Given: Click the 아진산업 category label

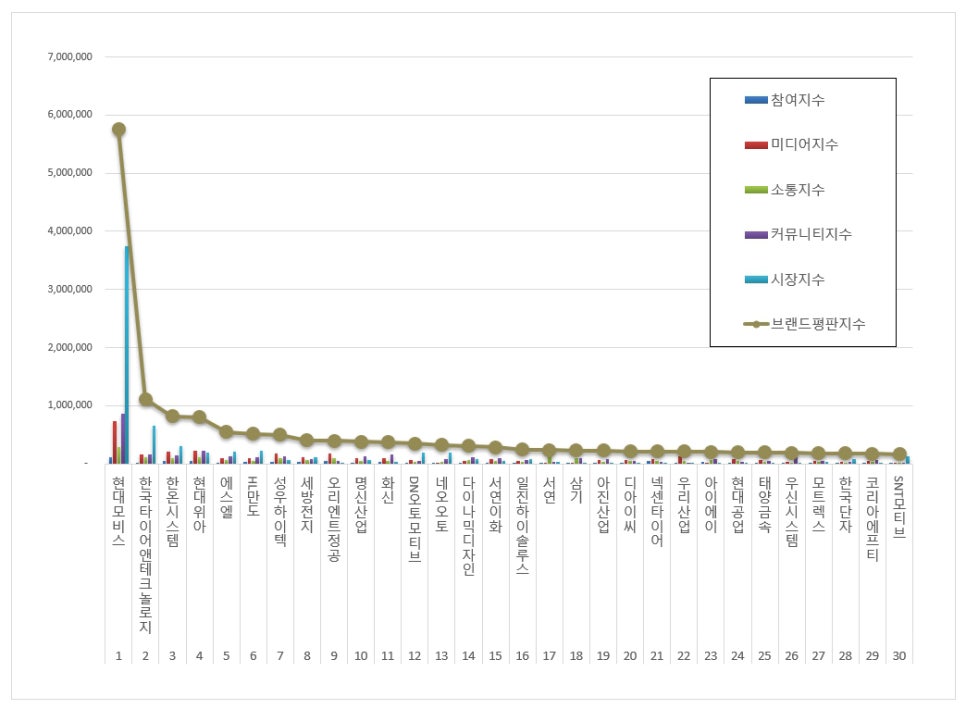Looking at the screenshot, I should pos(603,504).
